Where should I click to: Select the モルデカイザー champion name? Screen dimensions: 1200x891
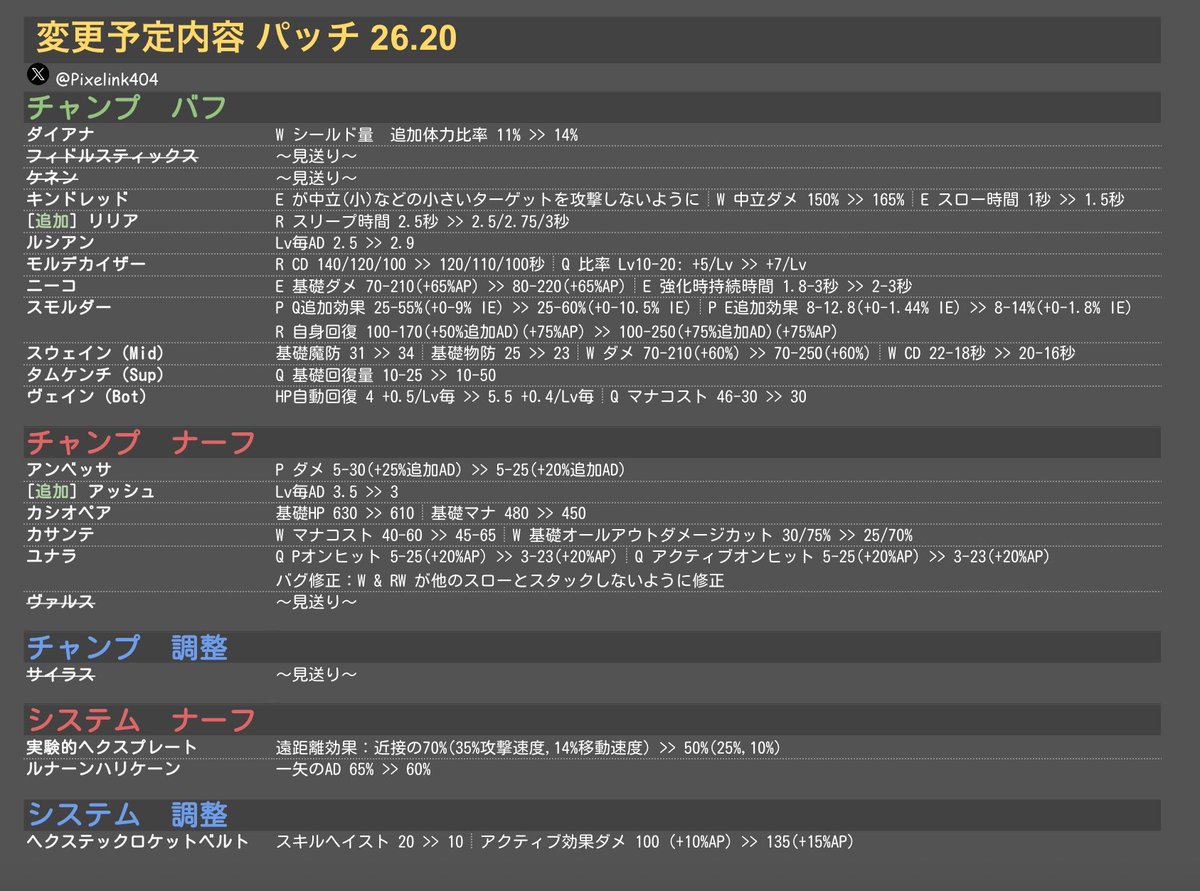pyautogui.click(x=86, y=264)
